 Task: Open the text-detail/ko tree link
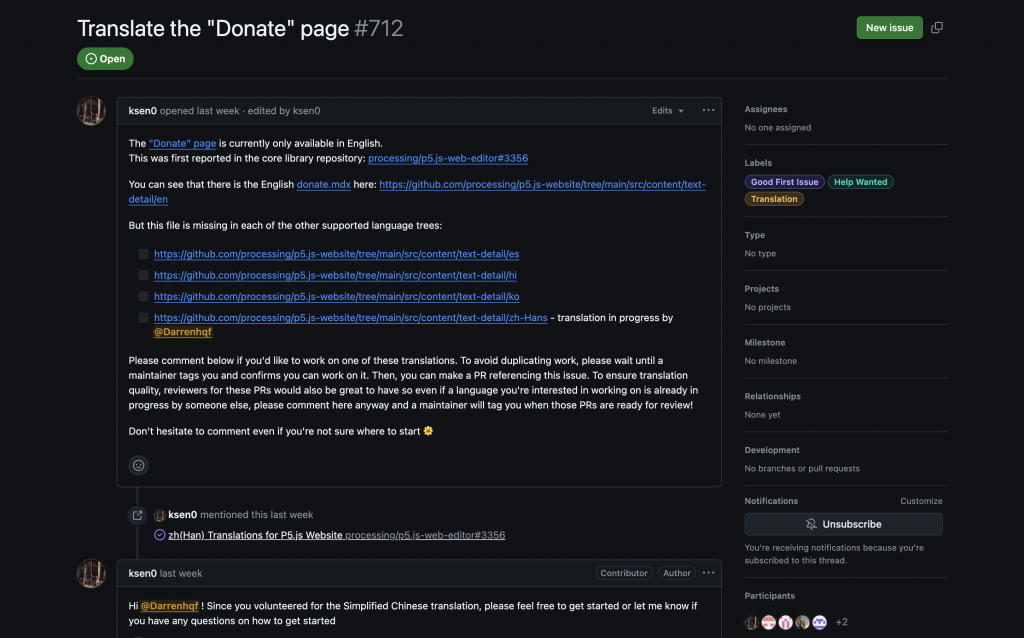coord(336,296)
